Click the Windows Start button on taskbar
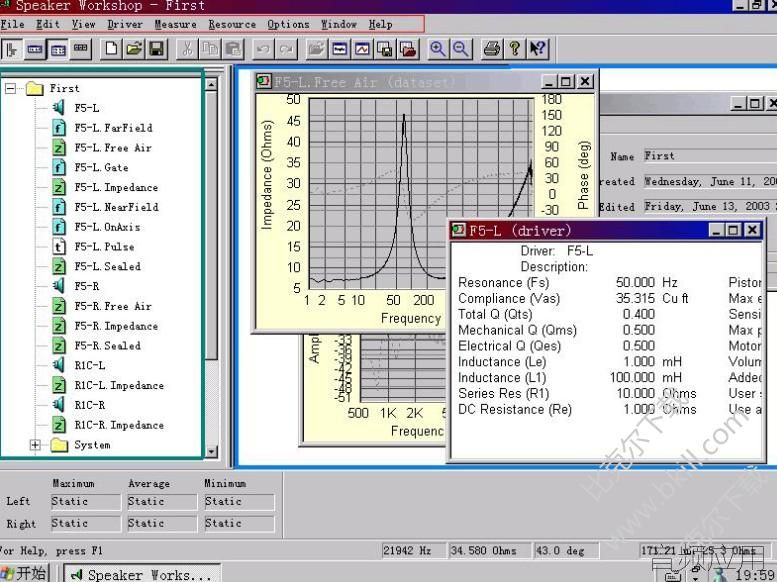The height and width of the screenshot is (582, 777). coord(24,574)
